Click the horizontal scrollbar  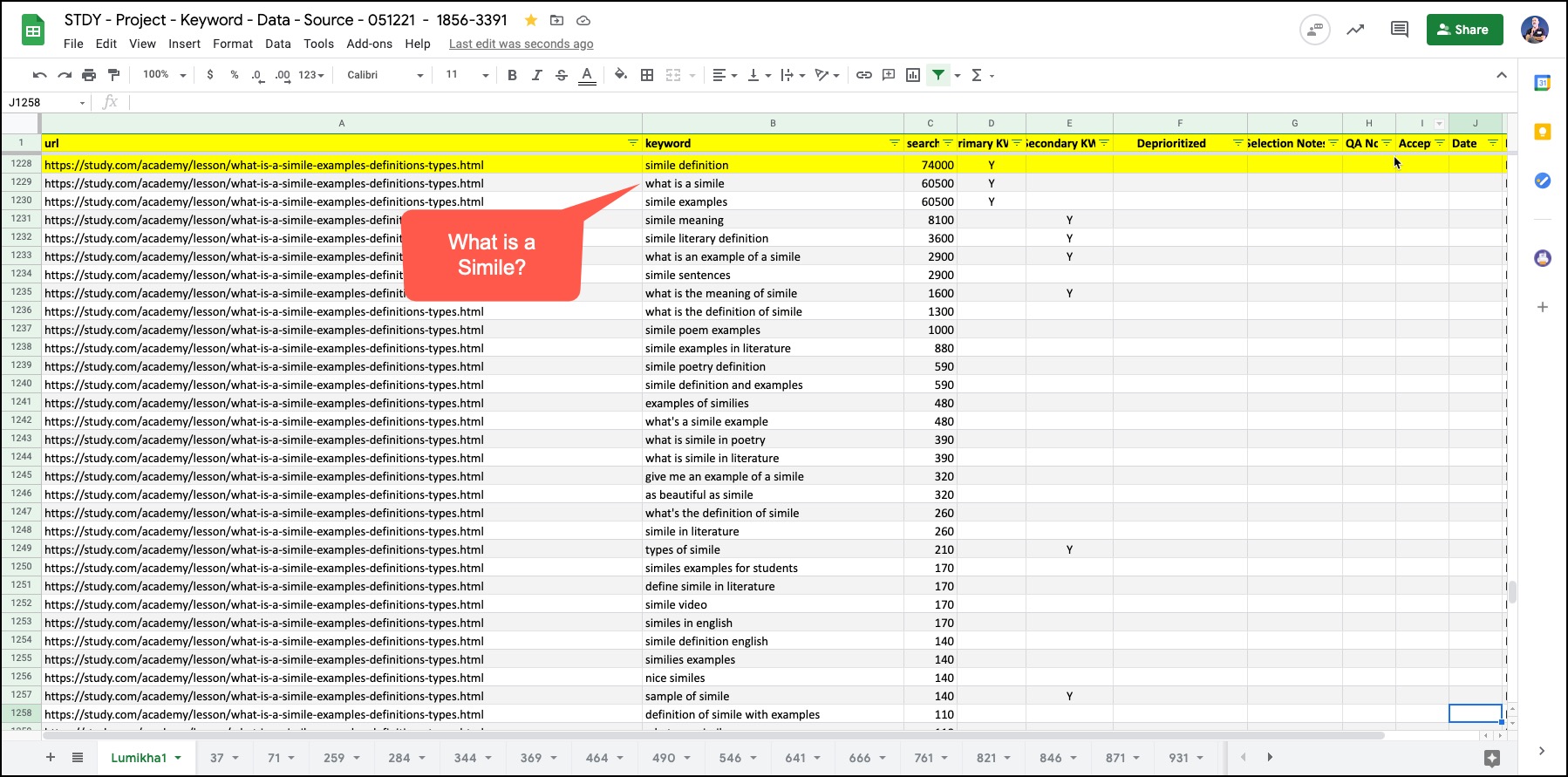click(713, 735)
